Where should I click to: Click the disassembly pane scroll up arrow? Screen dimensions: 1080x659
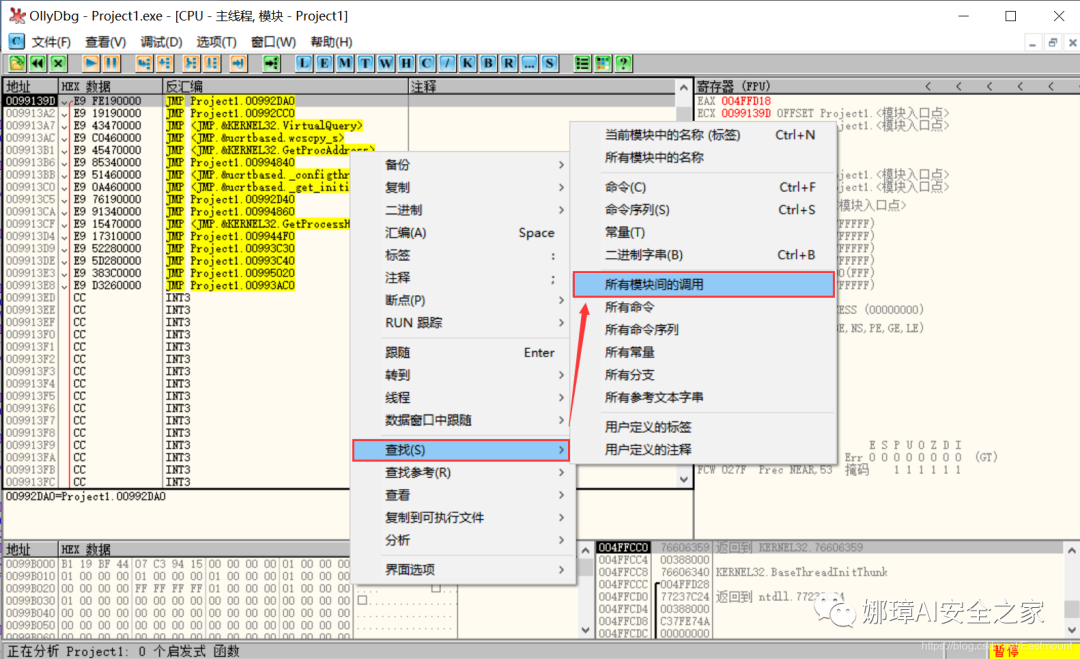click(x=683, y=87)
